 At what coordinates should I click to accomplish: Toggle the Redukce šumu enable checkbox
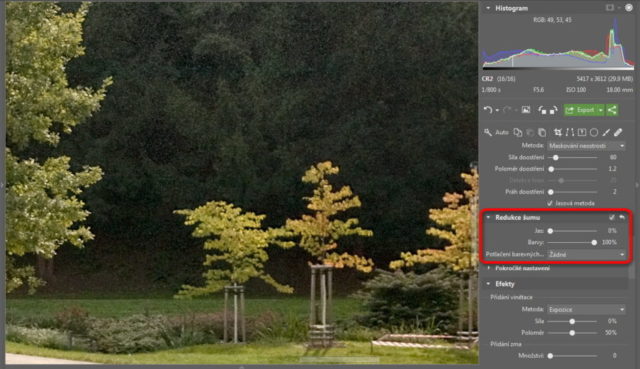click(611, 217)
